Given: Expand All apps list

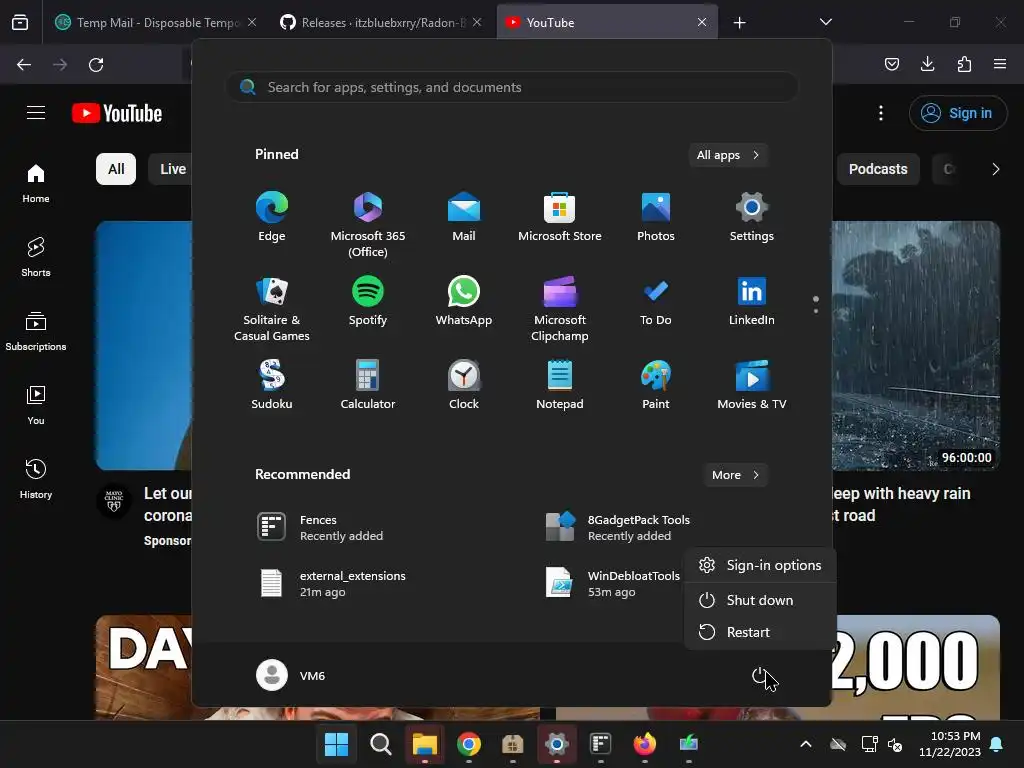Looking at the screenshot, I should (728, 155).
